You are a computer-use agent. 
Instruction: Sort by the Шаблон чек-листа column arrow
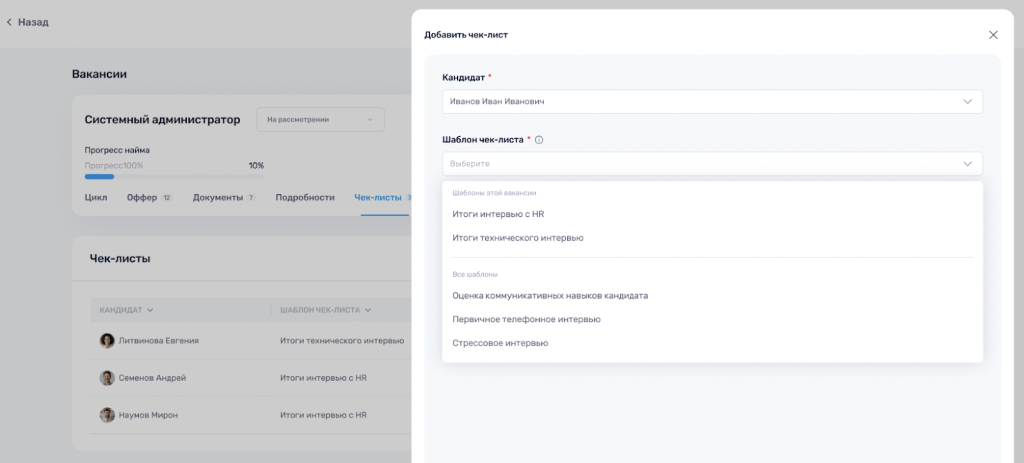tap(368, 310)
